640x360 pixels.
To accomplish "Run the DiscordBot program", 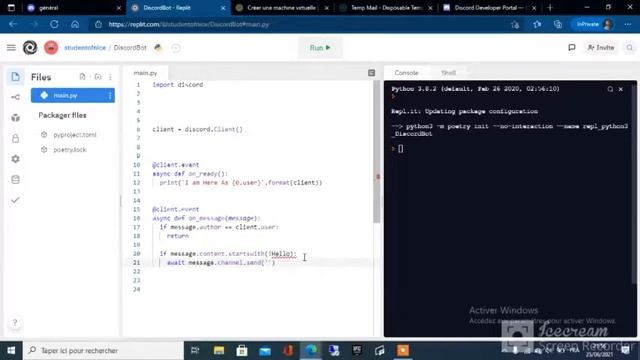I will click(x=320, y=48).
